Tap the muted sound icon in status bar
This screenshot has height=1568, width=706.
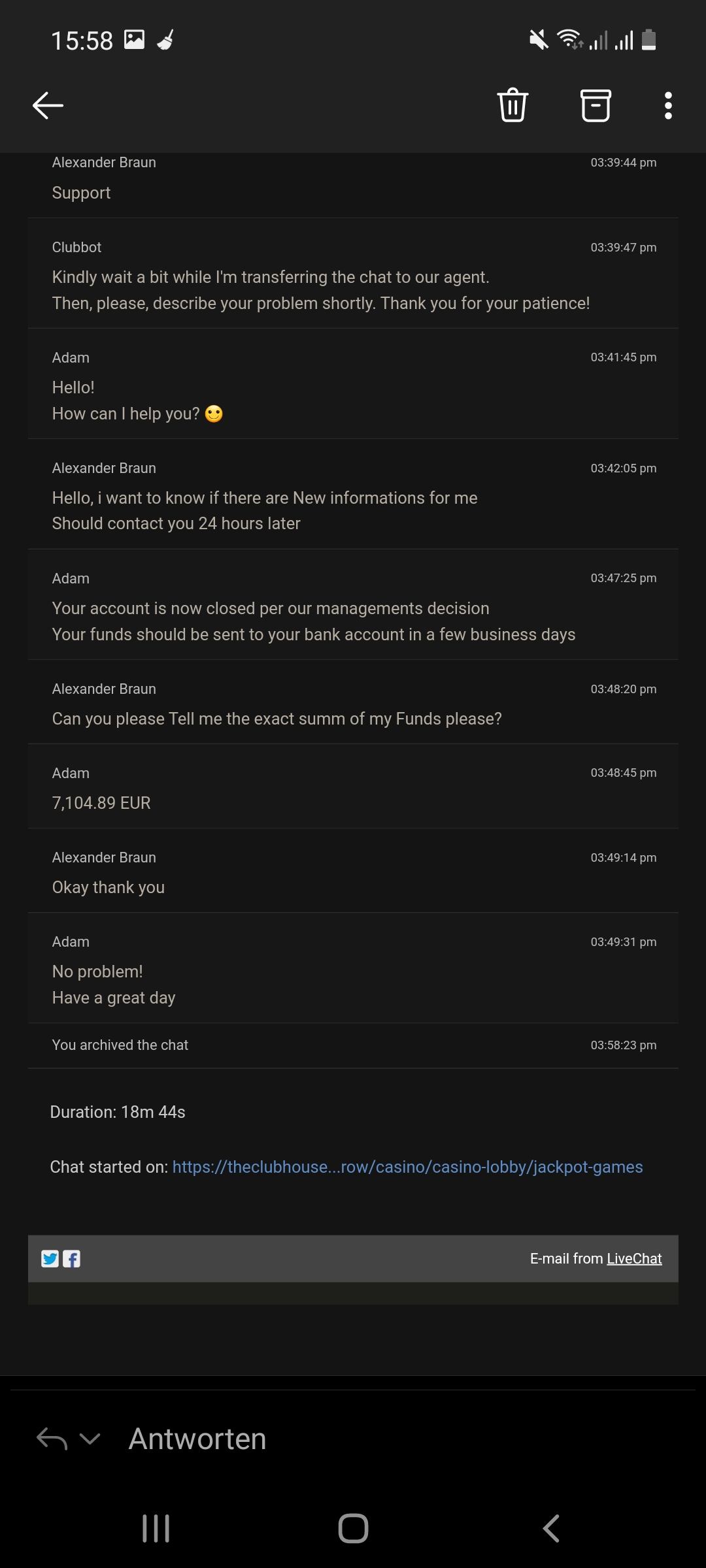[x=539, y=40]
